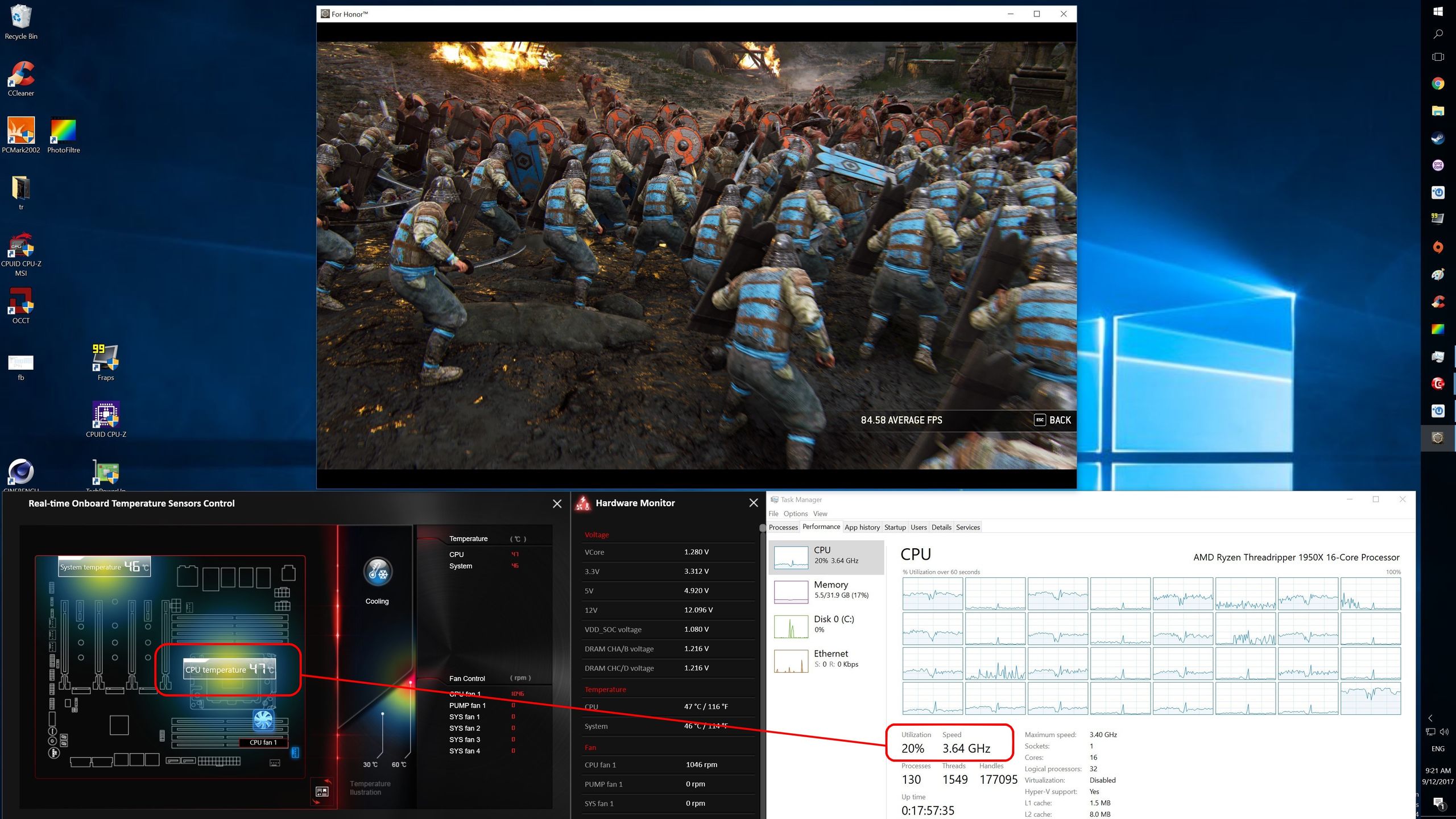Open Windows search from the taskbar

tap(1438, 34)
